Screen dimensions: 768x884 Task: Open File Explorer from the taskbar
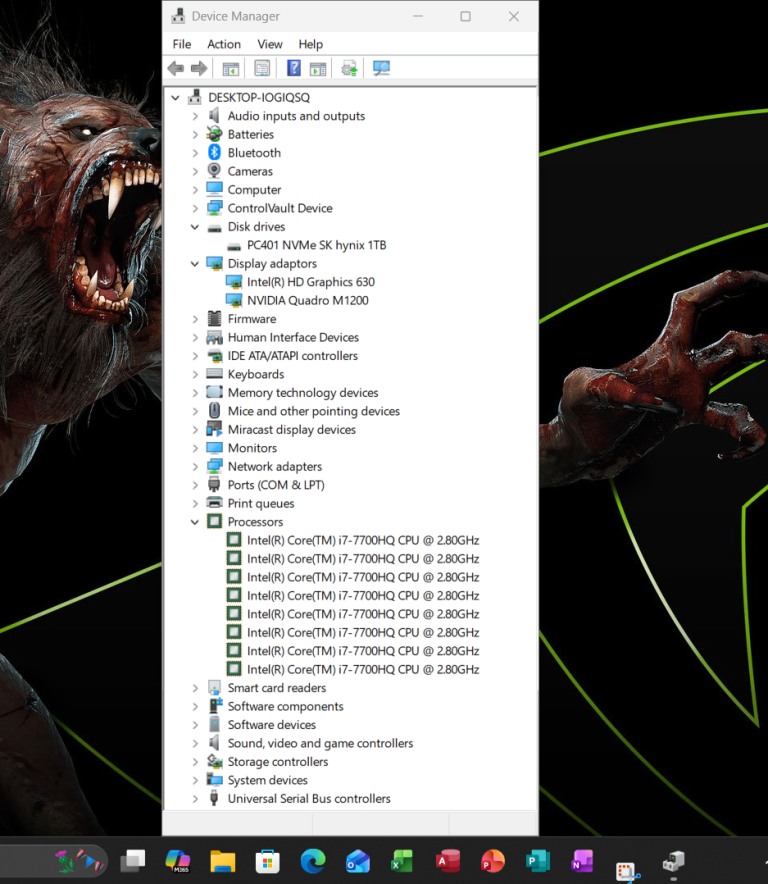pyautogui.click(x=222, y=861)
